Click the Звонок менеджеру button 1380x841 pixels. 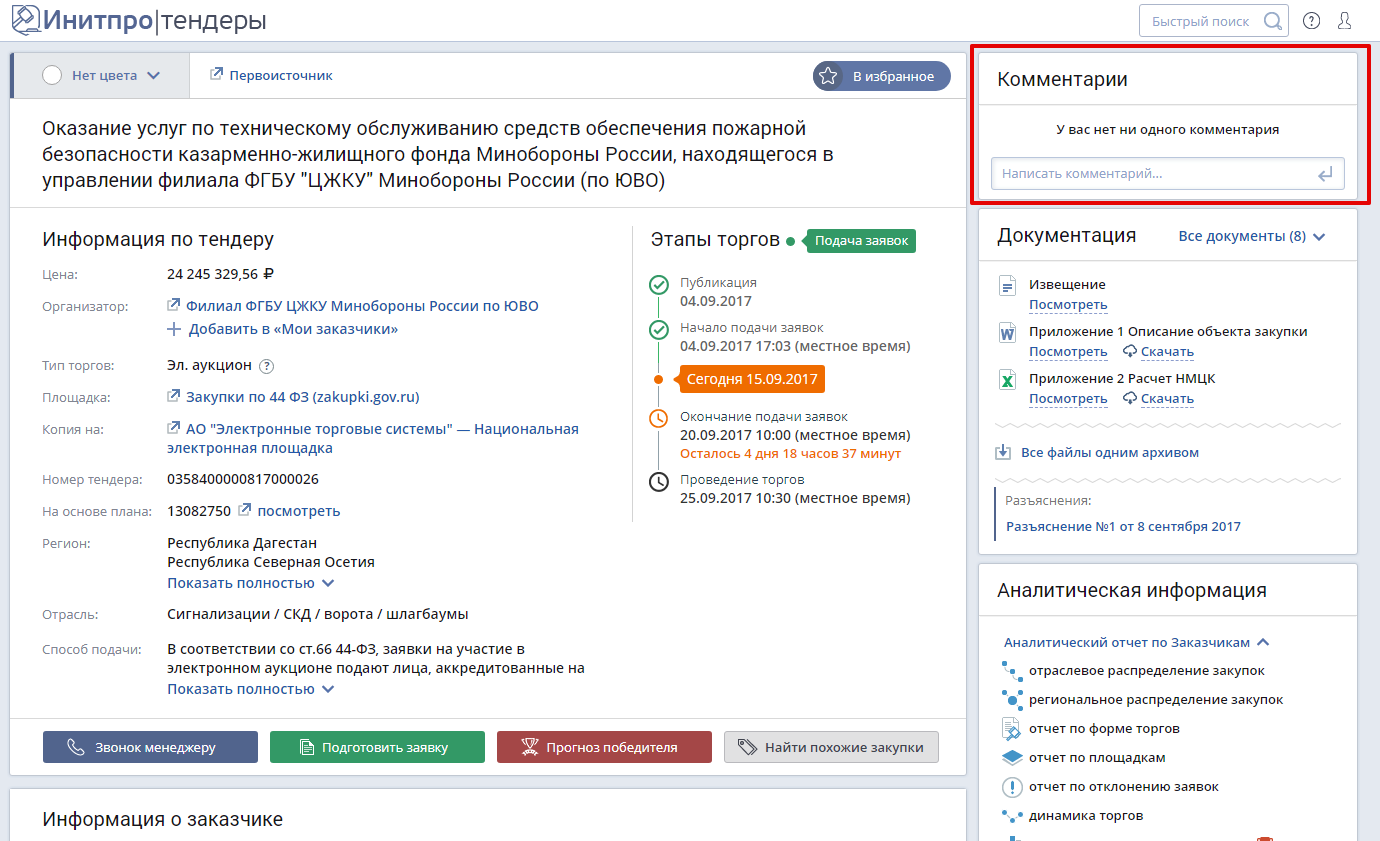150,747
